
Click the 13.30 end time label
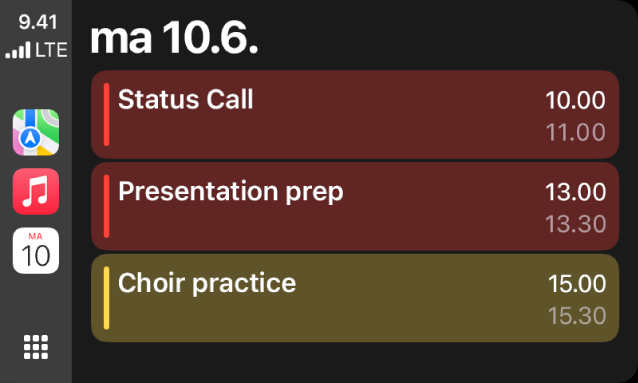(575, 224)
